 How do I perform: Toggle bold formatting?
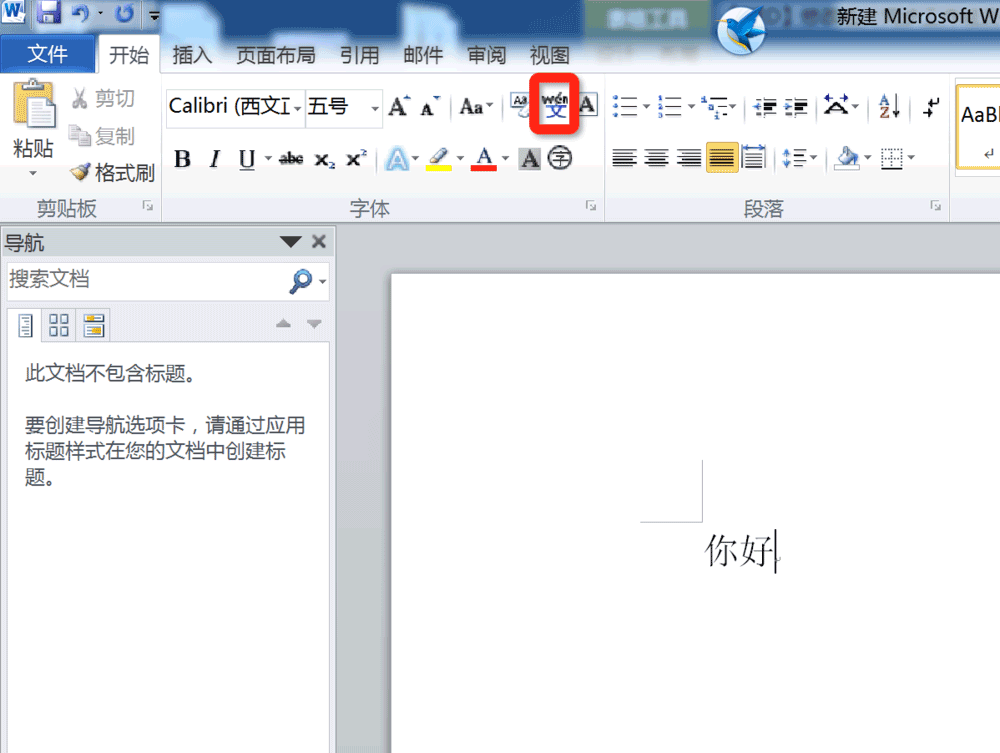click(x=181, y=158)
